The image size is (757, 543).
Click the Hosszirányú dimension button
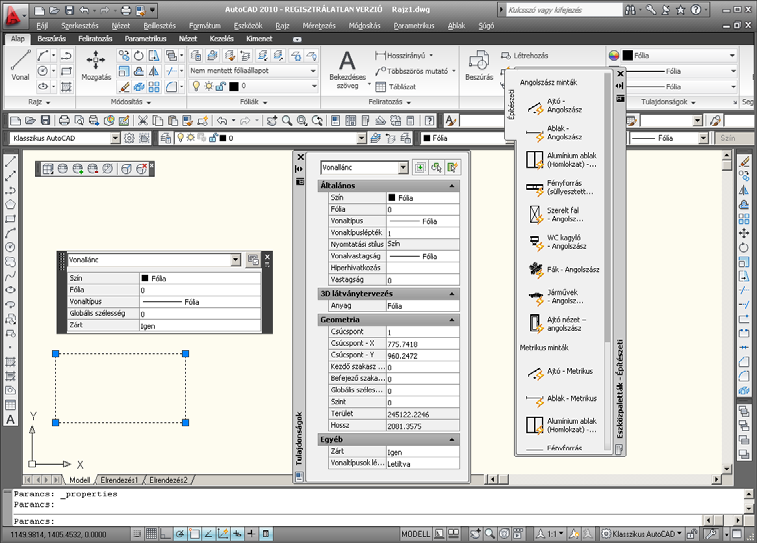coord(404,56)
